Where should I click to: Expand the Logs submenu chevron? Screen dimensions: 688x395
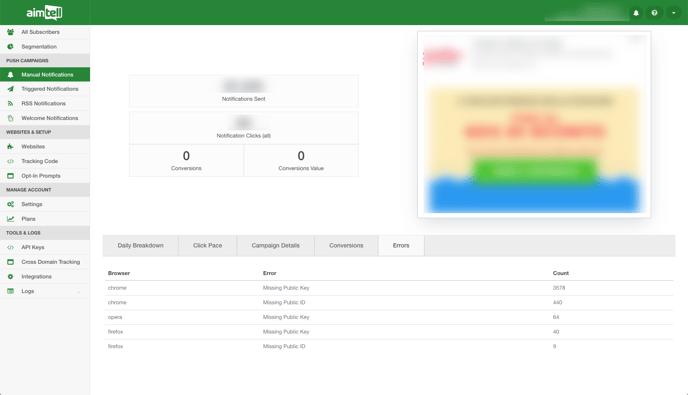(79, 292)
